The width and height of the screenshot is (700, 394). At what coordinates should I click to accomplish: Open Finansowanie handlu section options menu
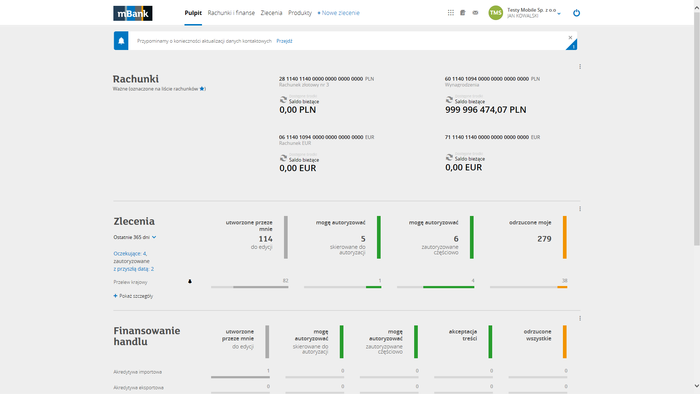coord(580,318)
